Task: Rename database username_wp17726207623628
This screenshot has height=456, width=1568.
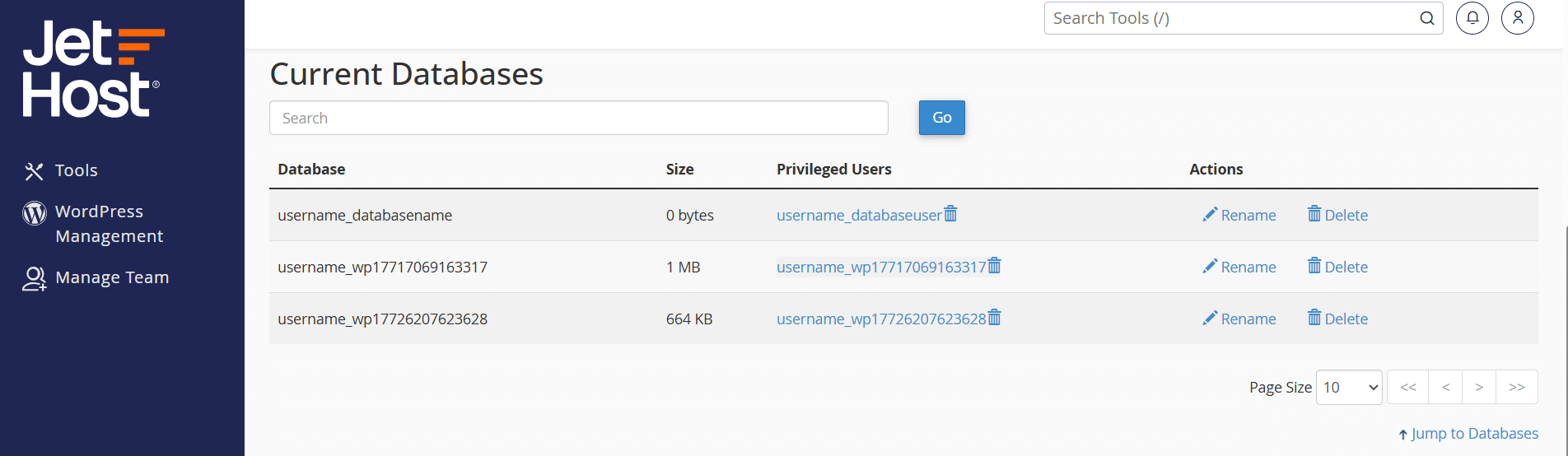Action: pyautogui.click(x=1239, y=319)
